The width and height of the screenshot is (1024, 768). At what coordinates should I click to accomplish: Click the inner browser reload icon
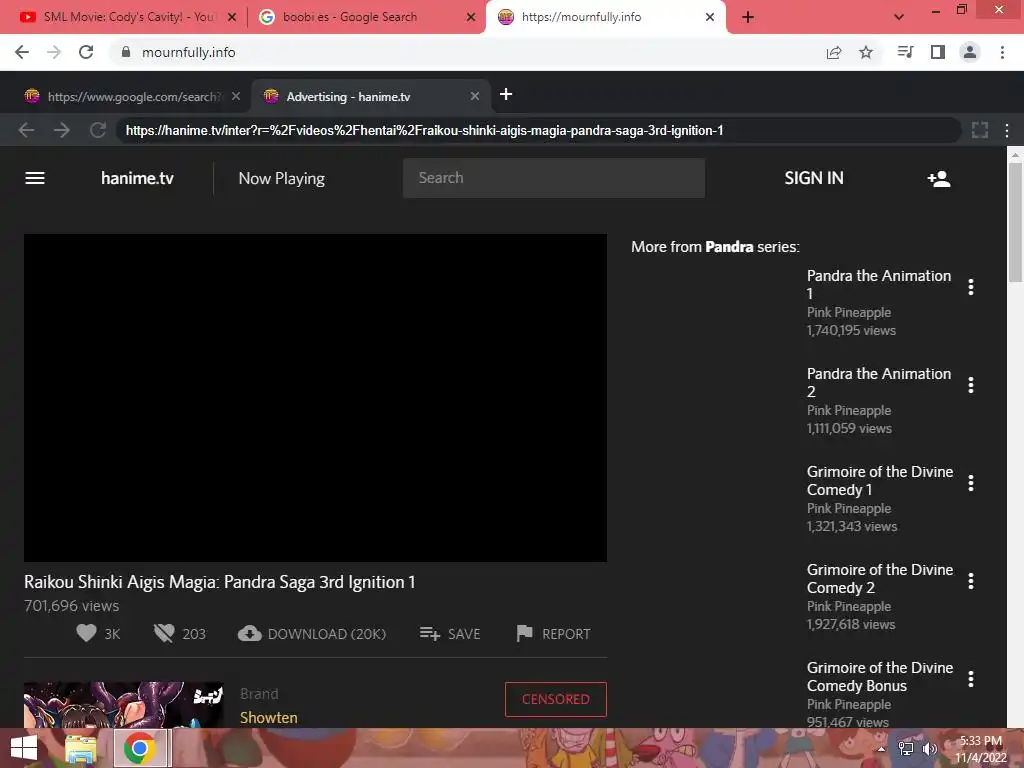[x=98, y=130]
